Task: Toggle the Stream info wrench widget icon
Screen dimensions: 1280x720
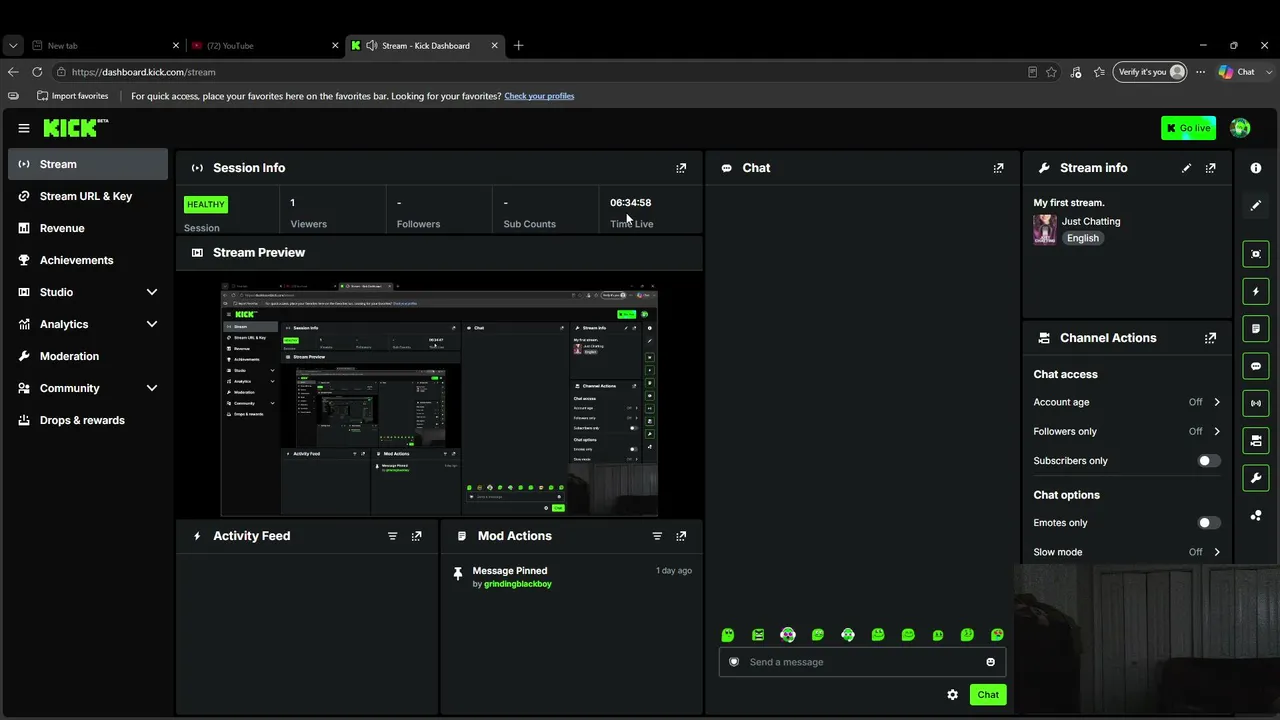Action: [x=1256, y=478]
